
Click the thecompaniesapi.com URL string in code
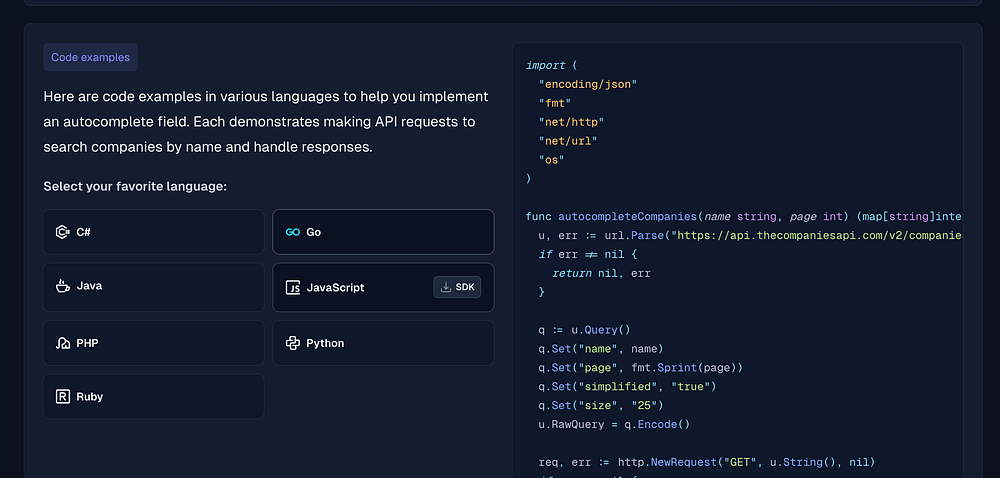[820, 235]
